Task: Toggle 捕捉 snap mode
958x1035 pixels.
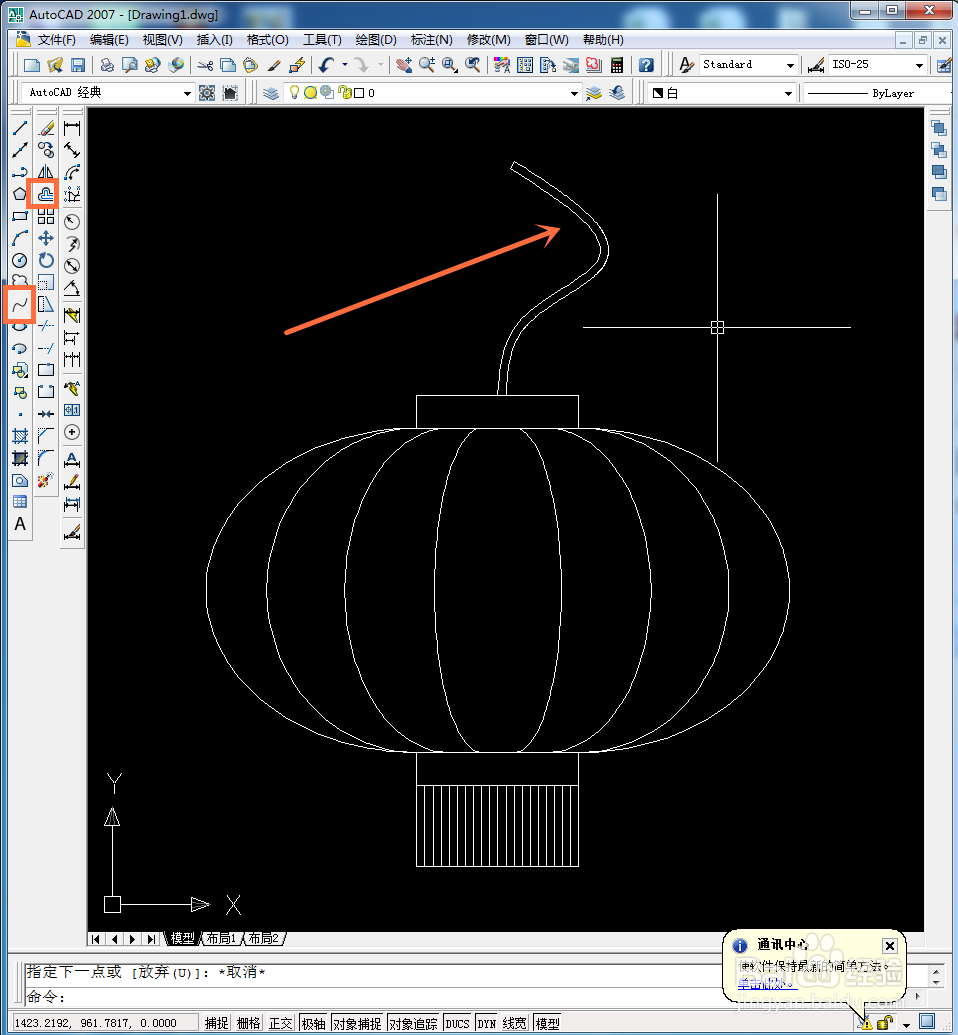Action: (x=217, y=1023)
